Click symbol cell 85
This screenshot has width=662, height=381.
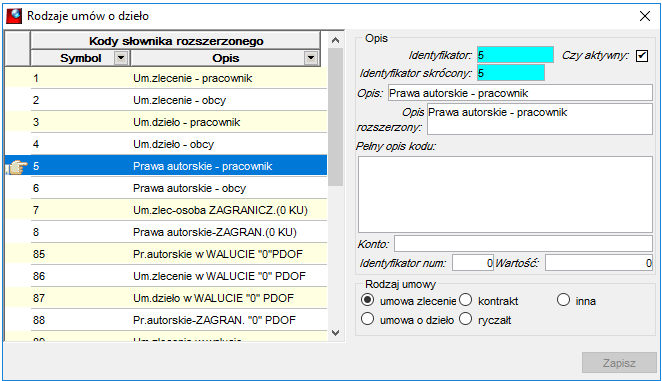[80, 254]
